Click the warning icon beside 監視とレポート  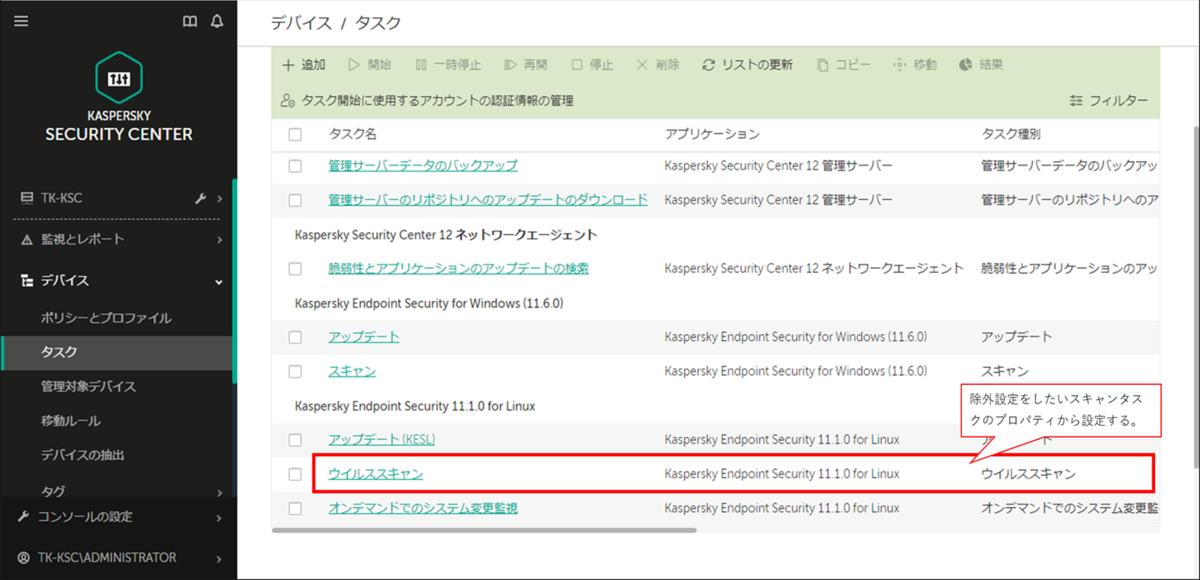[27, 239]
